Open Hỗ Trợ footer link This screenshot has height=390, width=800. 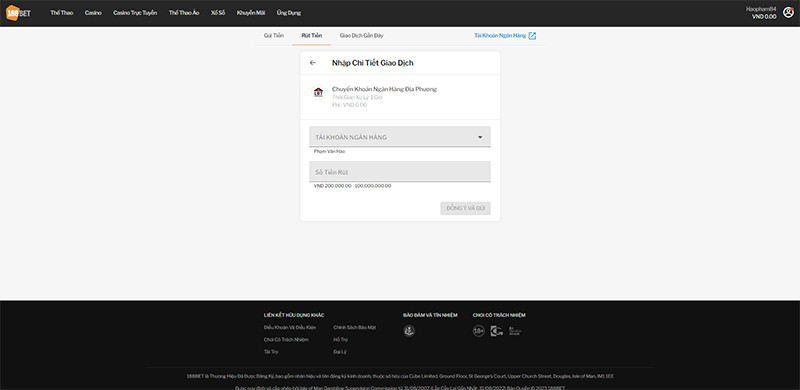tap(340, 339)
